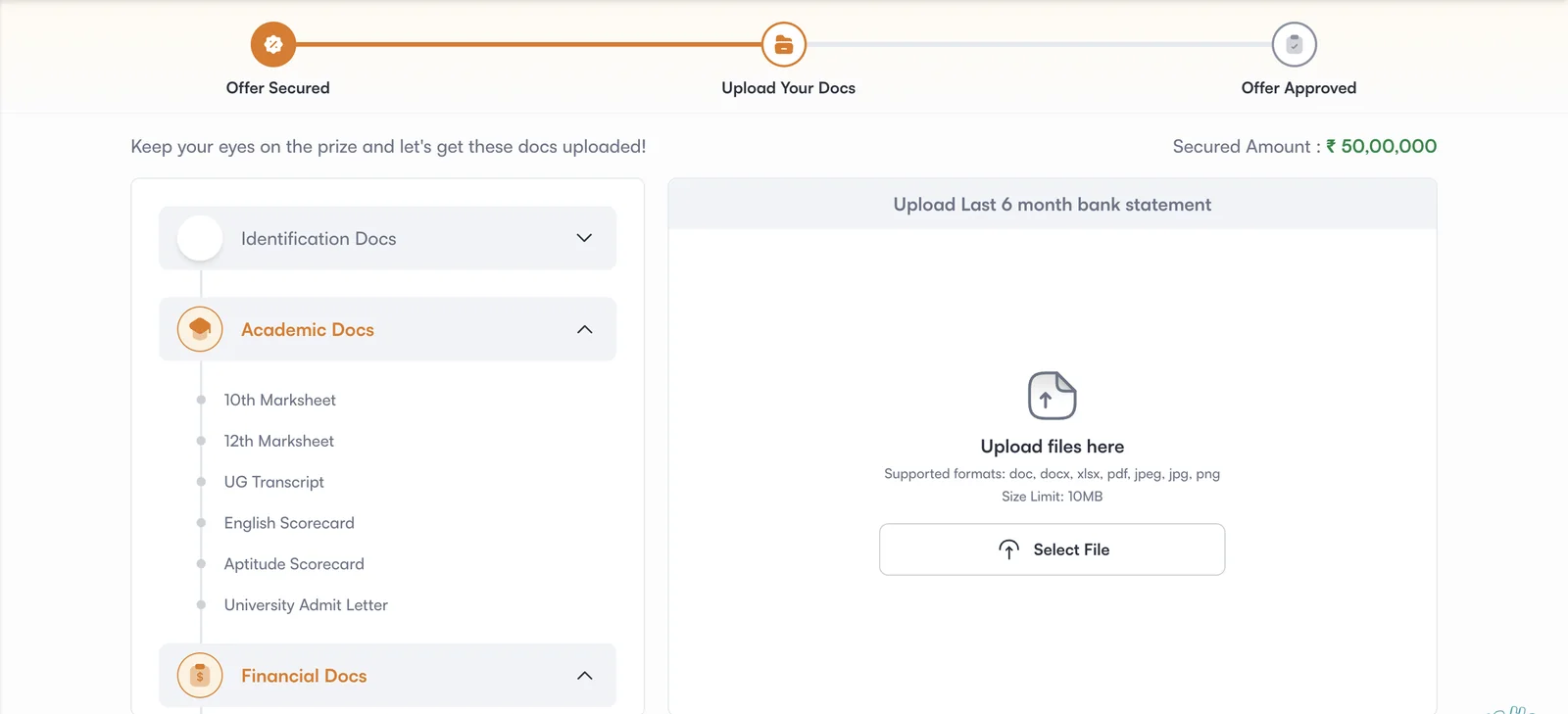Click the orange progress bar between first two steps
This screenshot has width=1568, height=714.
[x=529, y=44]
